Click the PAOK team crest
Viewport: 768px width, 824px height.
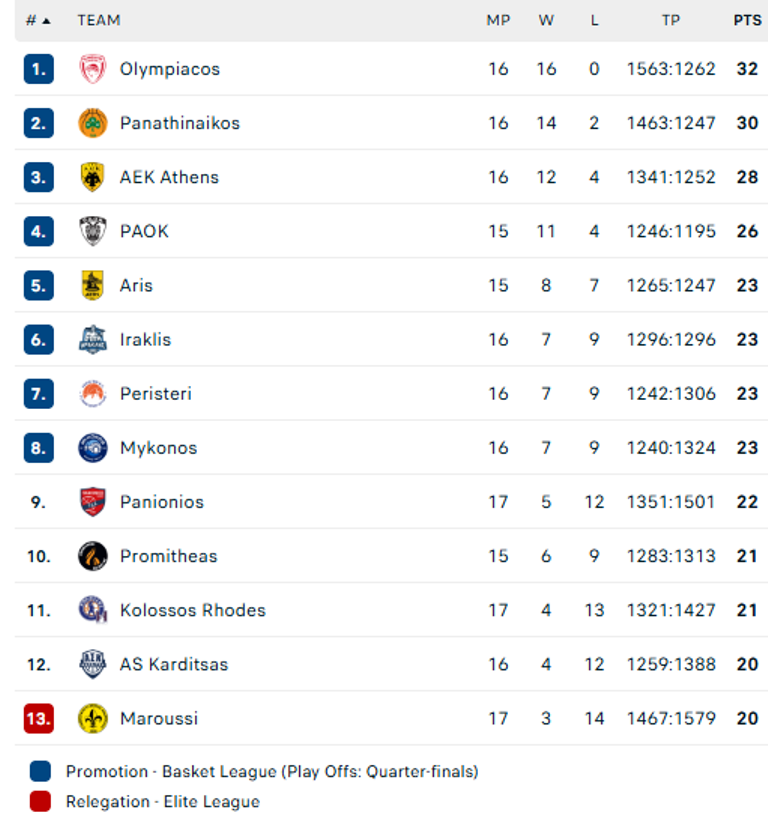(92, 231)
